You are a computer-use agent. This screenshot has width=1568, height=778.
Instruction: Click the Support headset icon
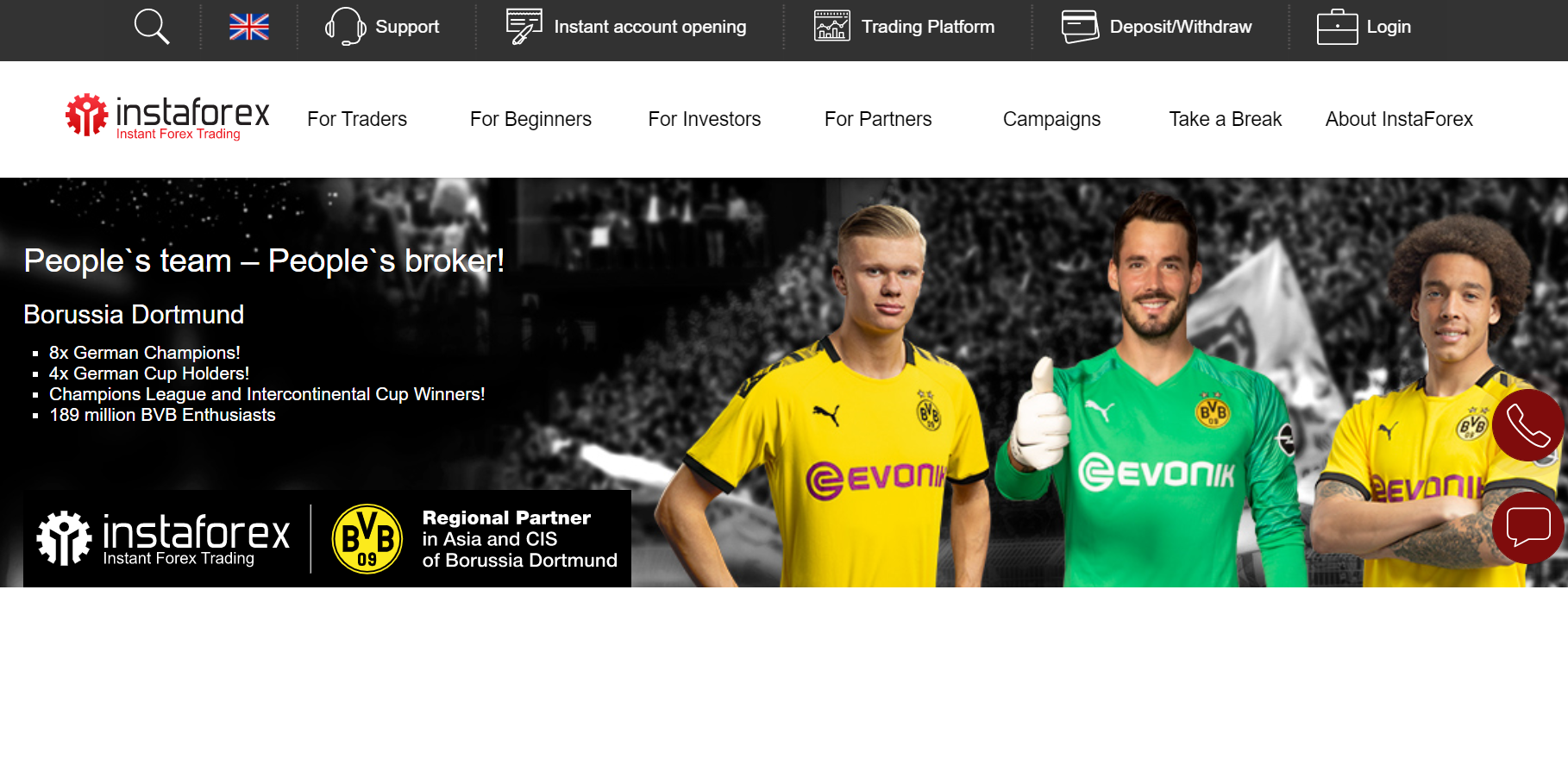345,27
